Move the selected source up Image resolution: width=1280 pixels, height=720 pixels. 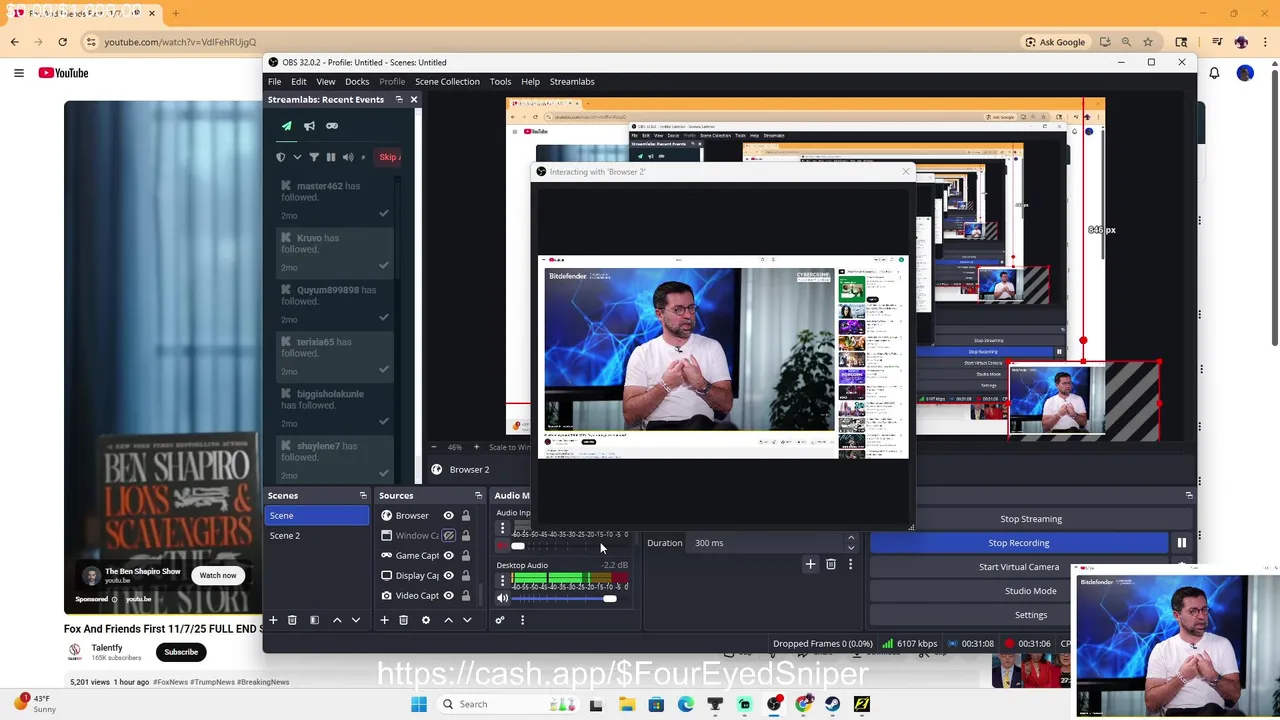(x=448, y=620)
